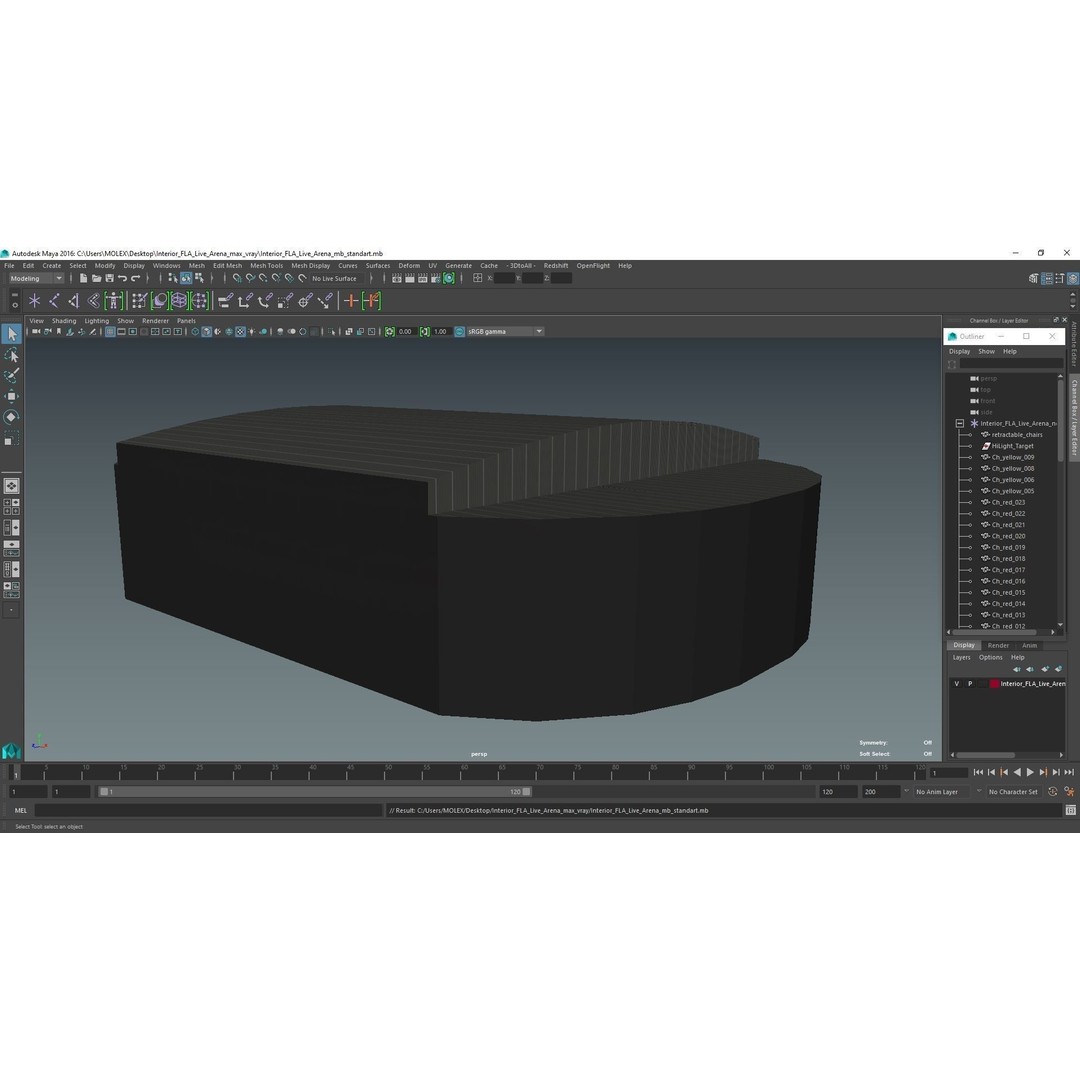Toggle the Auto keyframe button
The height and width of the screenshot is (1080, 1080).
(x=1052, y=792)
